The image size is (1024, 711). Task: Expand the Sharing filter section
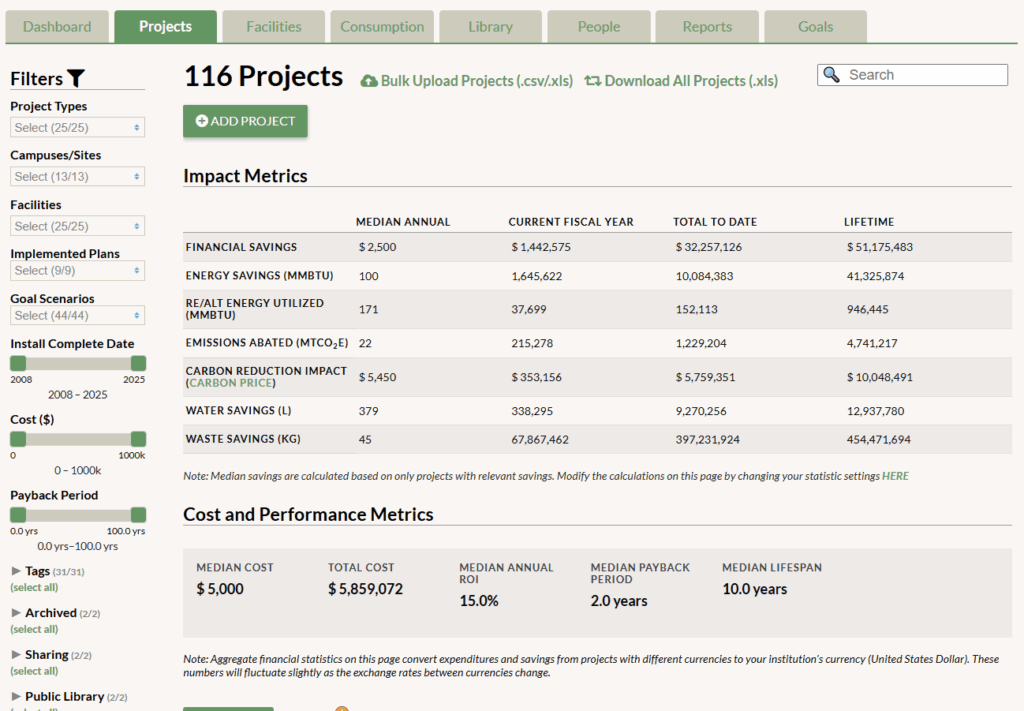coord(16,655)
